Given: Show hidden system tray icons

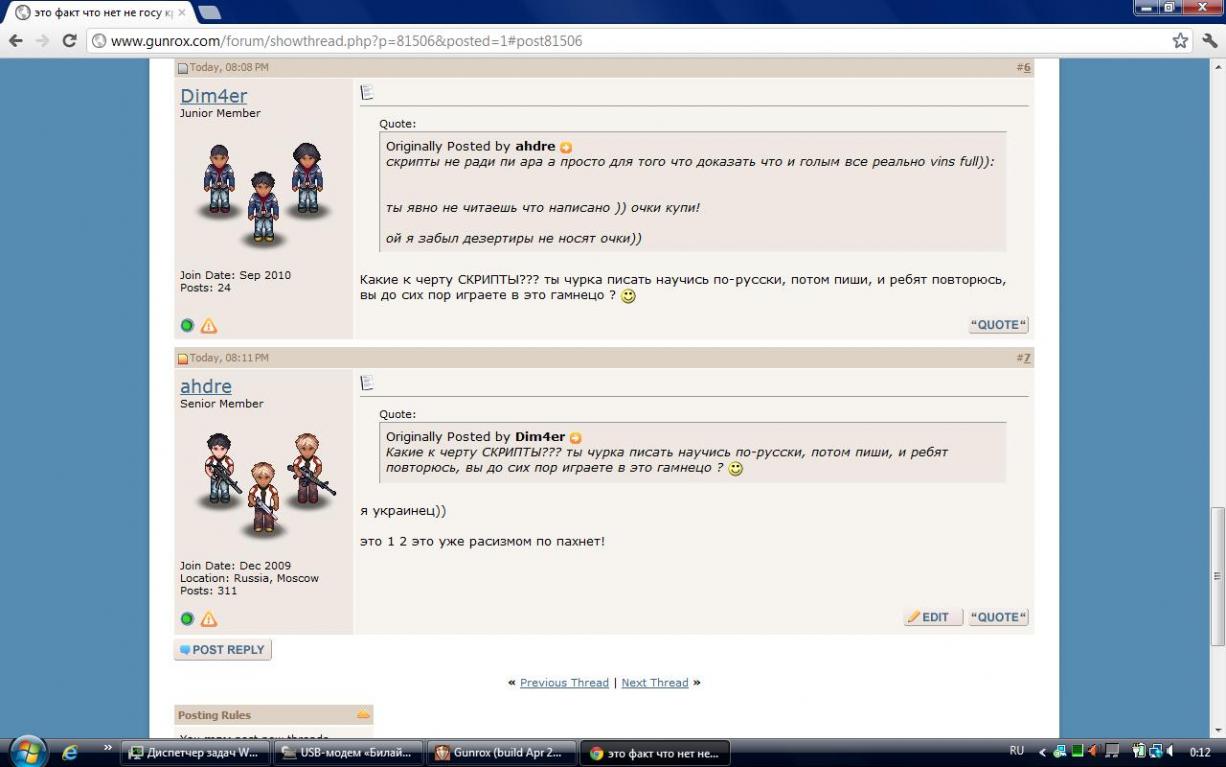Looking at the screenshot, I should [1042, 752].
